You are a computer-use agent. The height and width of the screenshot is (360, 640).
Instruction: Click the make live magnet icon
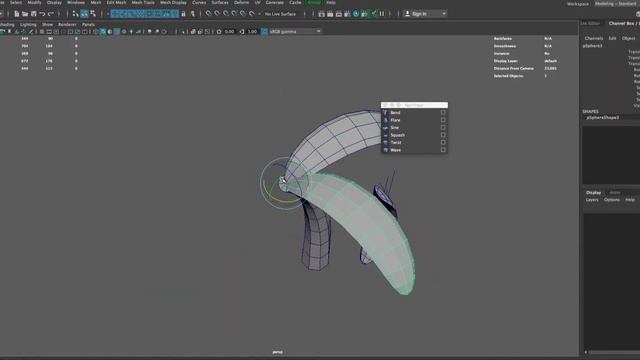252,14
